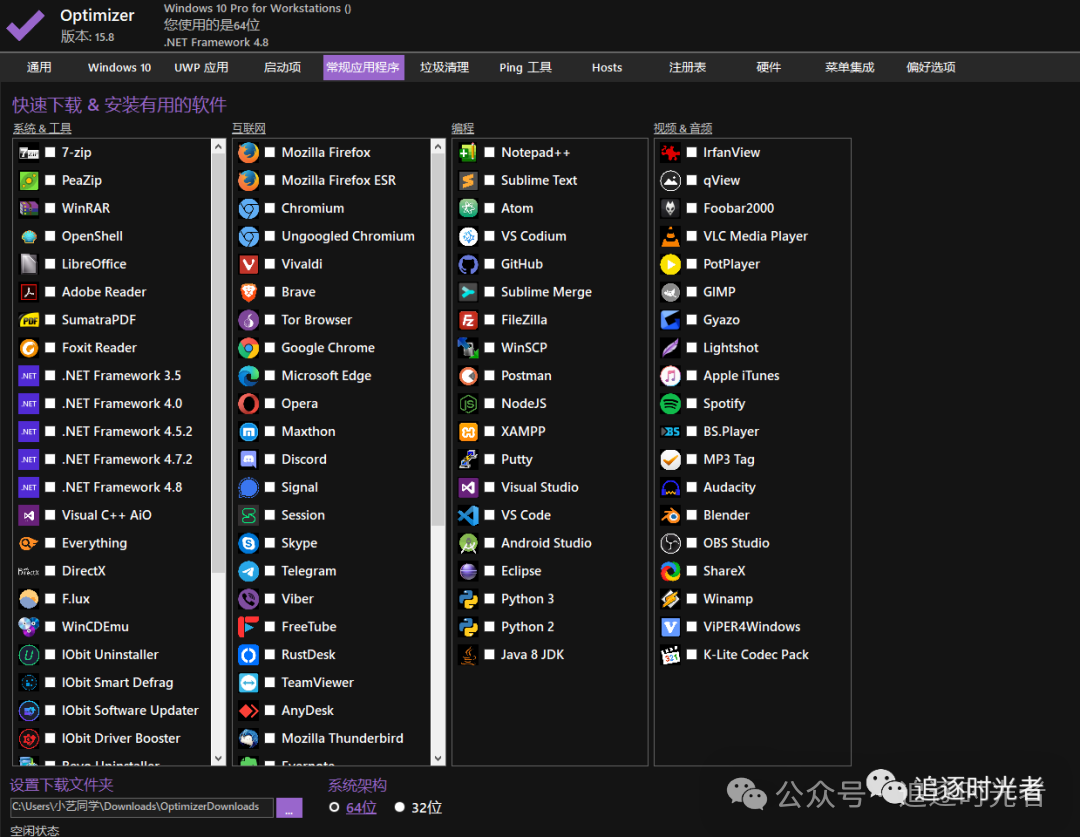Click the download folder path field

coord(142,807)
